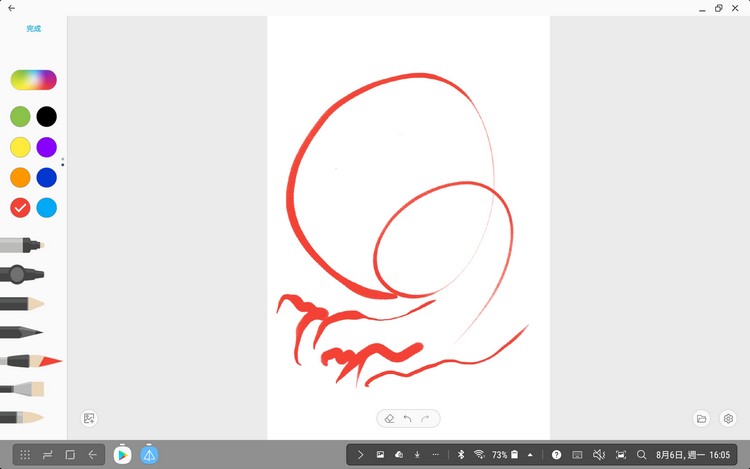
Task: Choose the green color swatch
Action: click(x=20, y=117)
